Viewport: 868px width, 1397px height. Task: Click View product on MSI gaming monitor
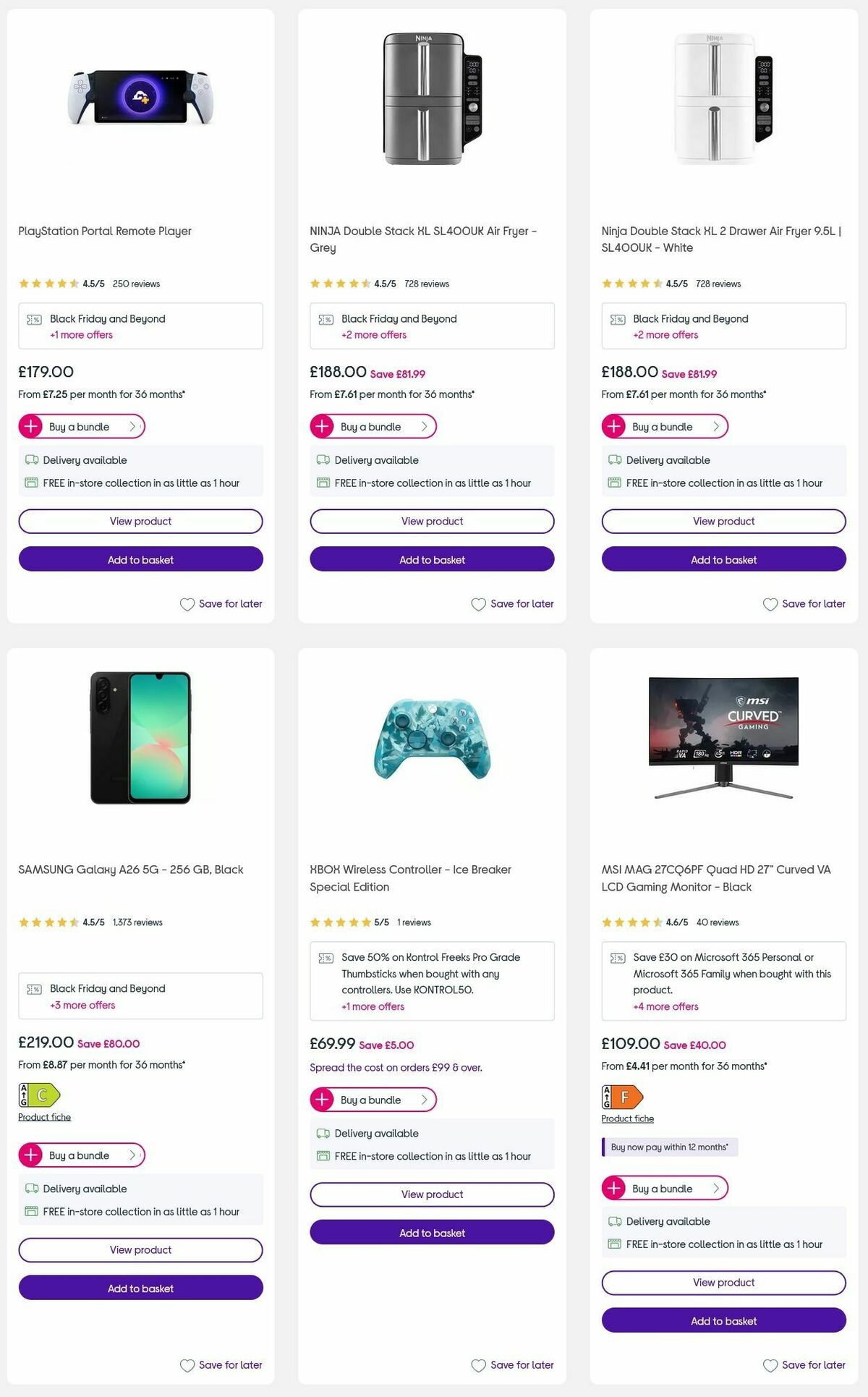tap(723, 1282)
